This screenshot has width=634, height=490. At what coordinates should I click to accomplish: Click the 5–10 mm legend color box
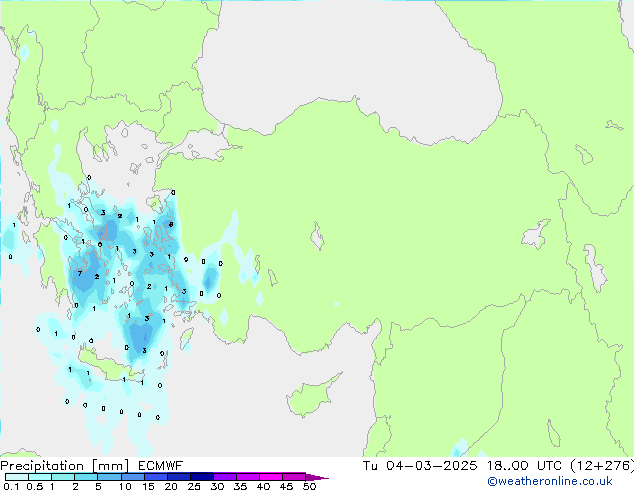[x=110, y=477]
